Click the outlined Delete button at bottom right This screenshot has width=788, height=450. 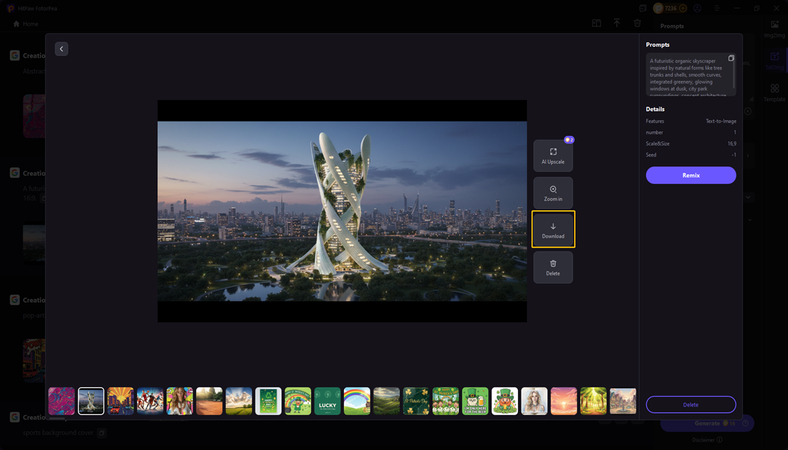point(690,404)
